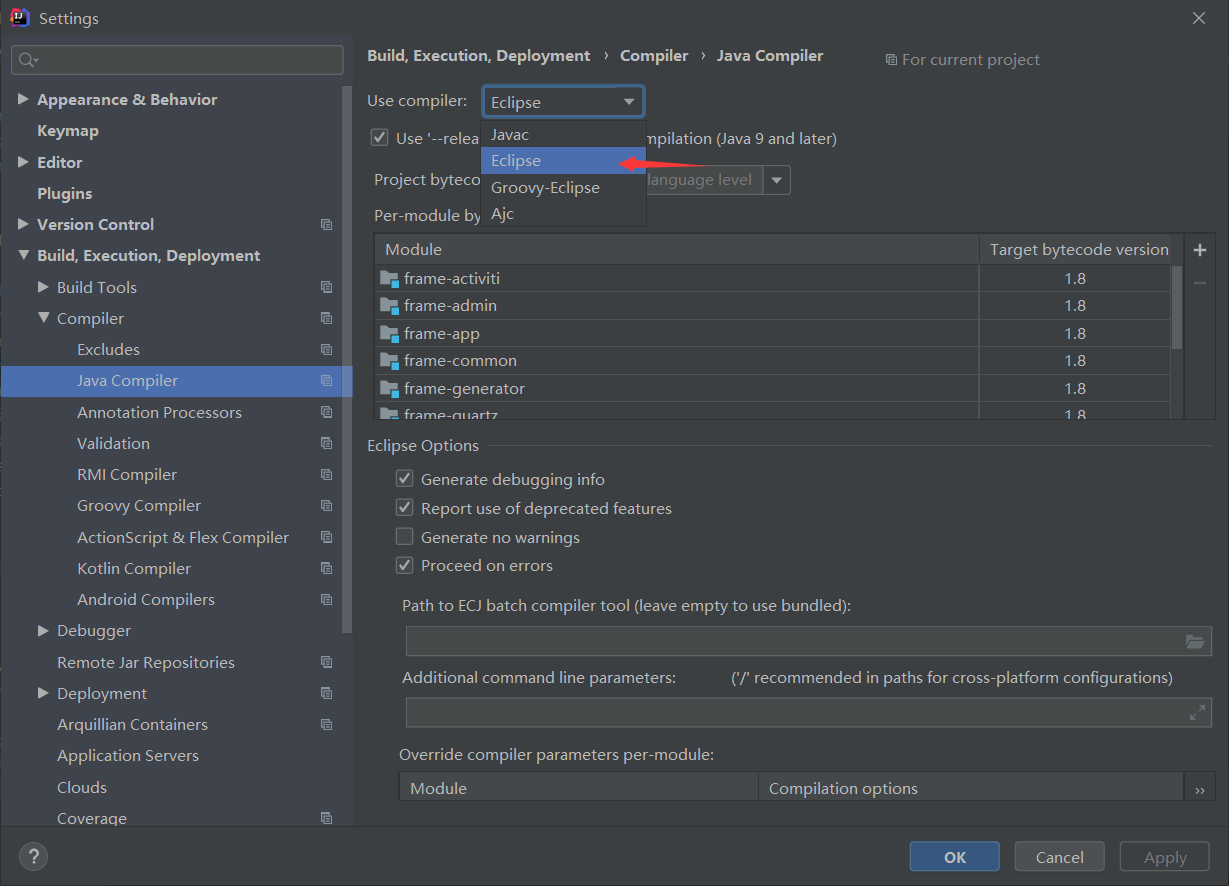
Task: Click the project-level icon beside RMI Compiler
Action: point(326,475)
